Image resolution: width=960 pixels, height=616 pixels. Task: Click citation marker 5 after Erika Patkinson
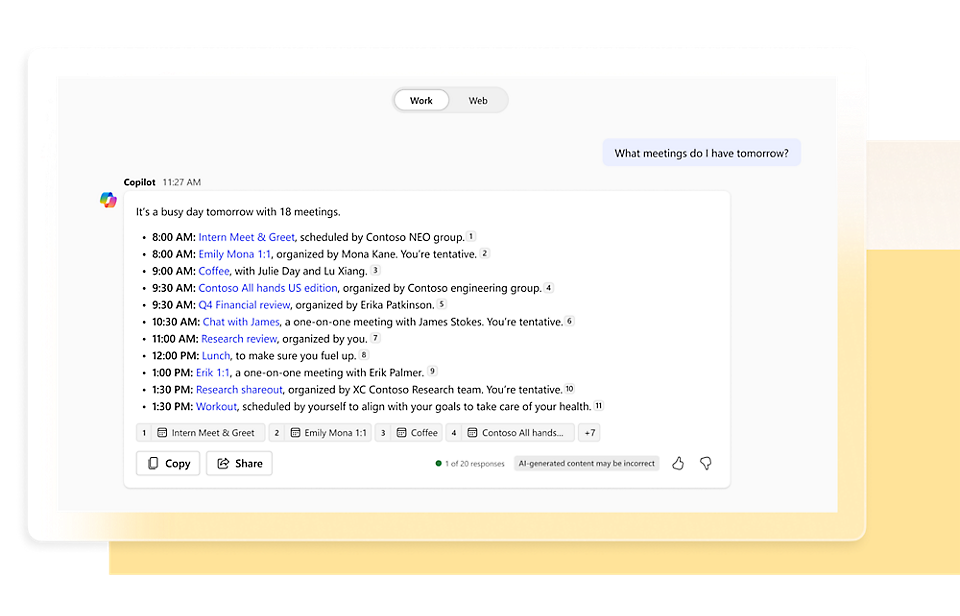(x=441, y=304)
